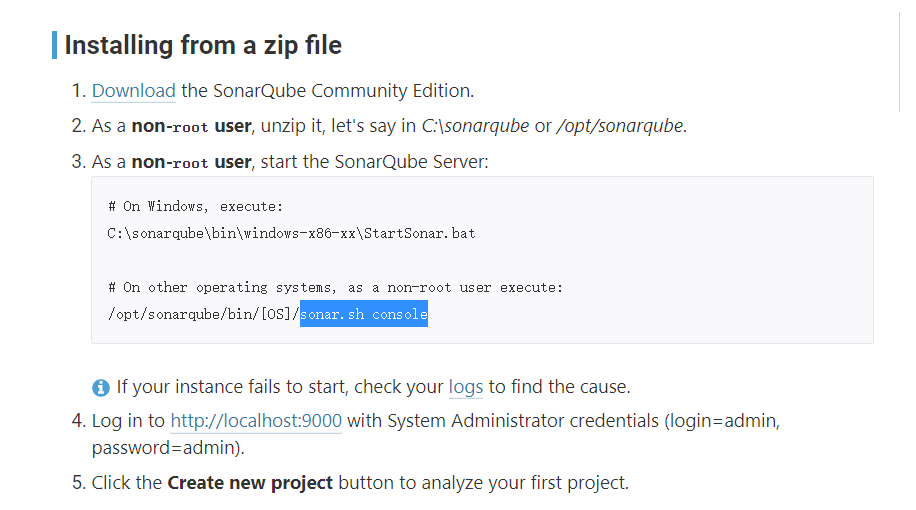This screenshot has height=510, width=916.
Task: Open the Download link in step one
Action: 133,91
